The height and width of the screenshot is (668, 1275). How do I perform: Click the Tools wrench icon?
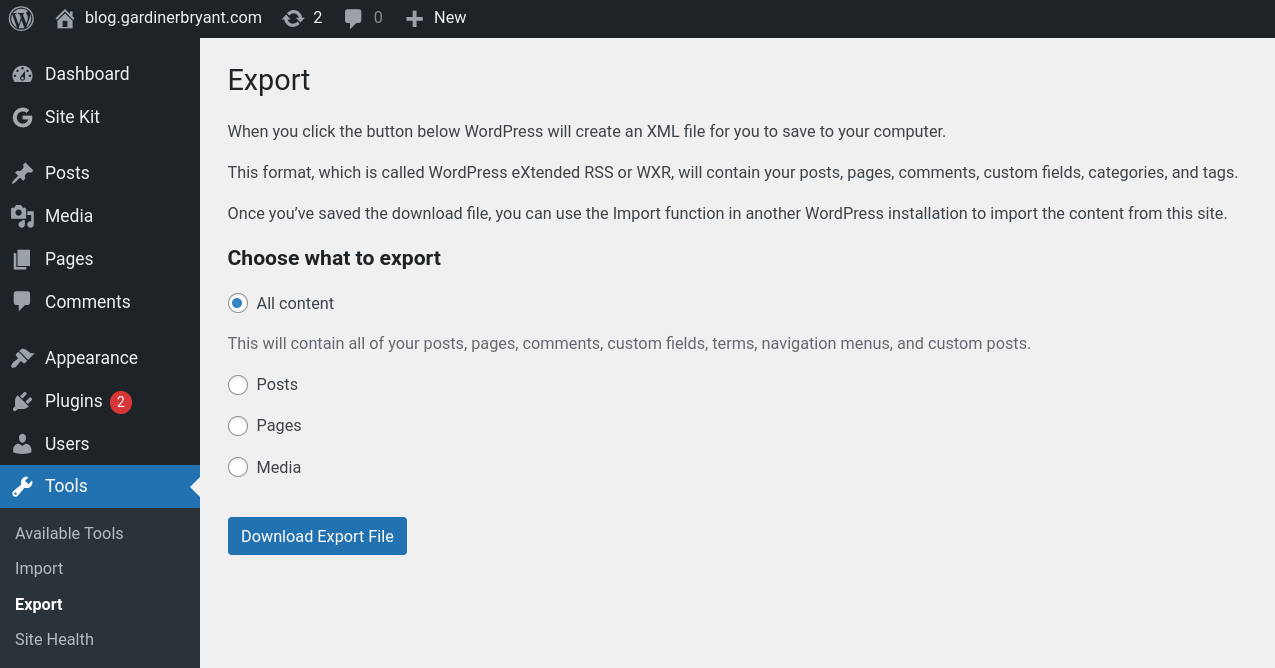22,486
